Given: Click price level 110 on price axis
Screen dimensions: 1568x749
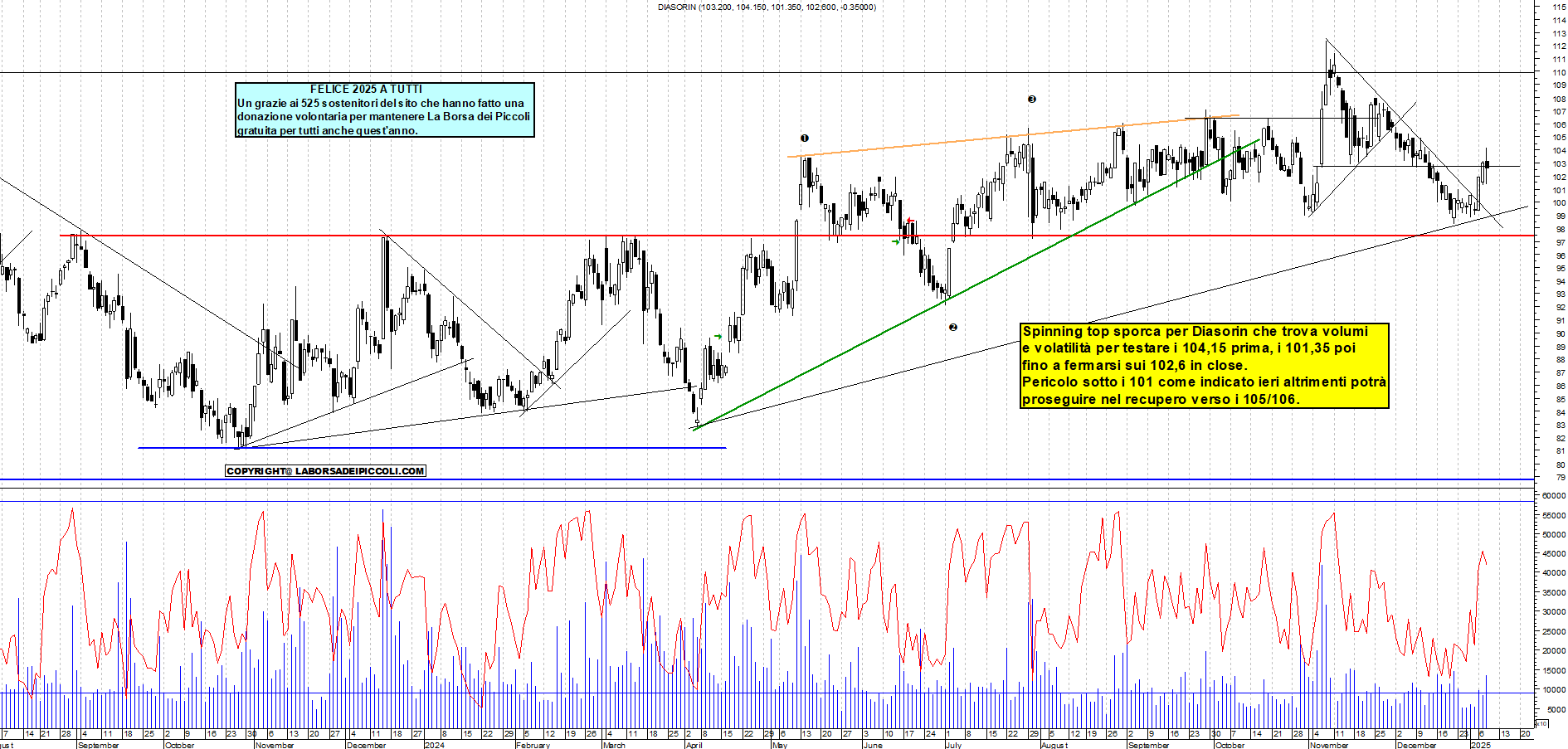Looking at the screenshot, I should (x=1559, y=72).
